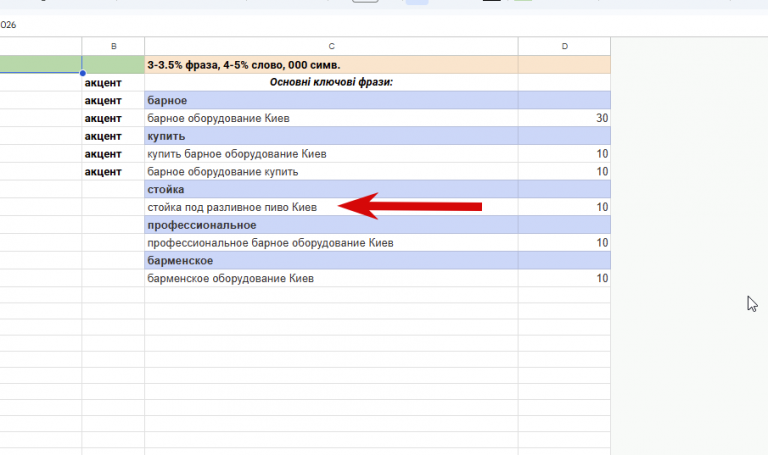Click cell 'купить барное оборудование Киев'
This screenshot has width=768, height=455.
pyautogui.click(x=331, y=154)
